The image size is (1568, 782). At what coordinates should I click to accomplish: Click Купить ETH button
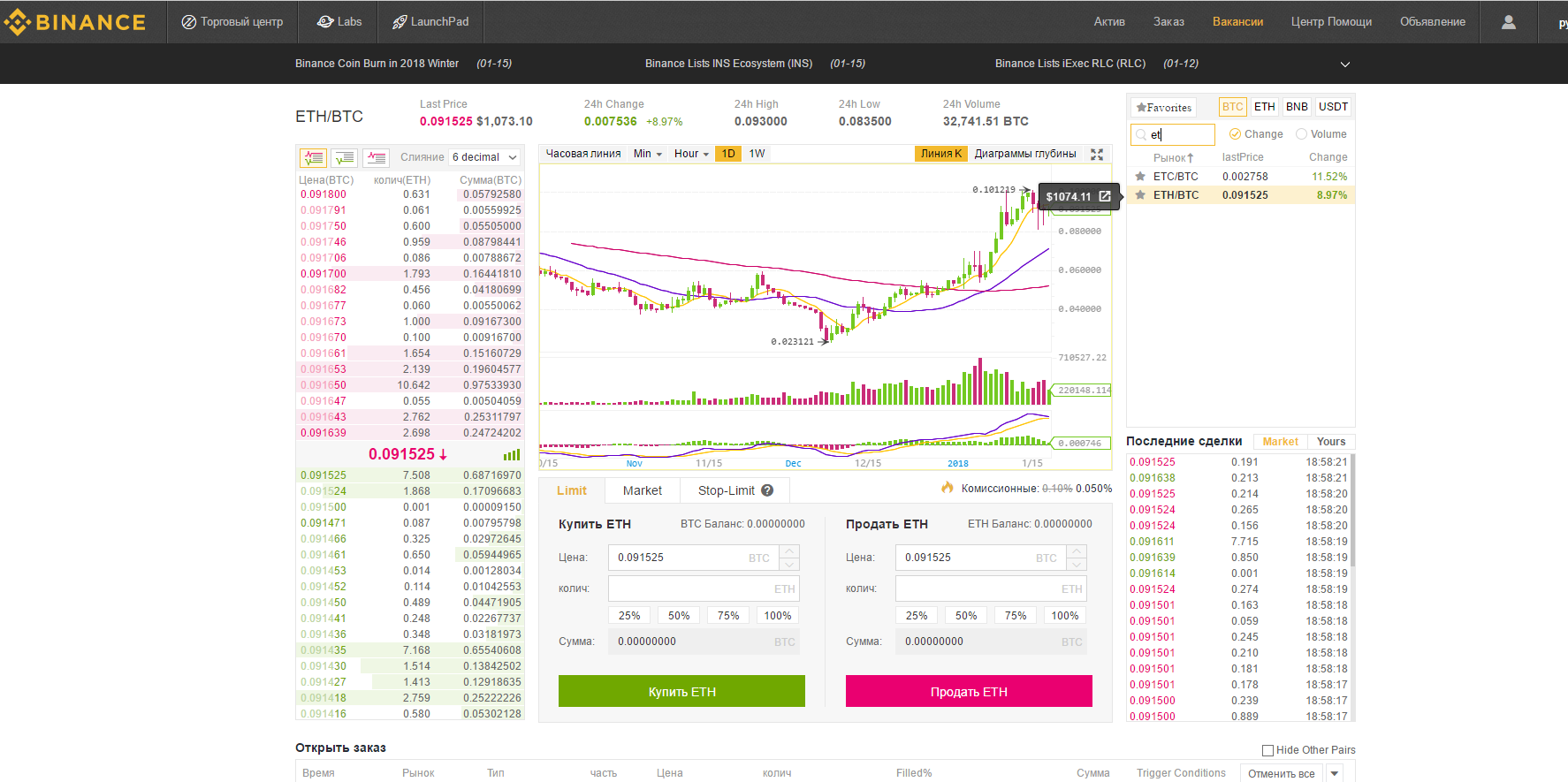pyautogui.click(x=681, y=691)
